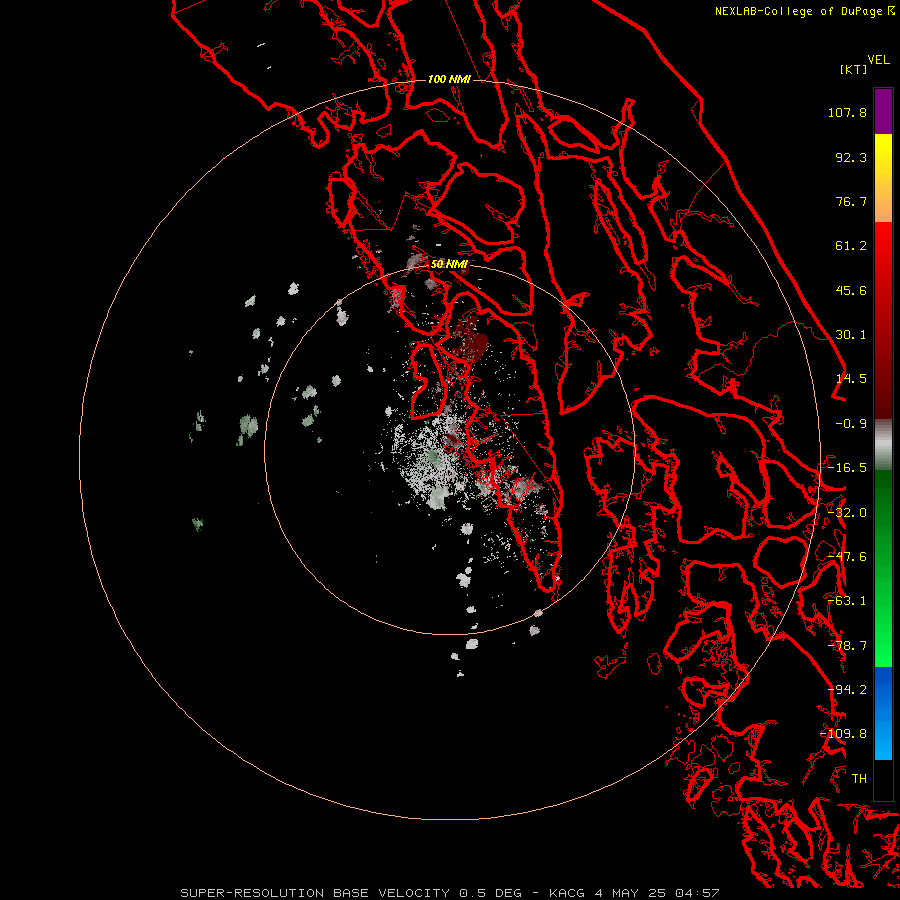Click the 92.3 velocity scale value
This screenshot has height=900, width=900.
coord(851,157)
